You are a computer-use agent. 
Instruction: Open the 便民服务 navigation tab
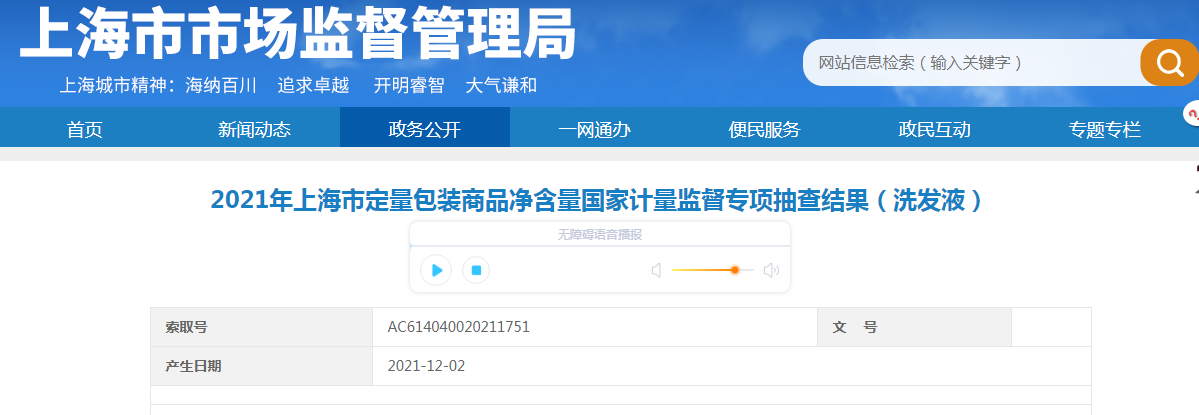coord(765,129)
